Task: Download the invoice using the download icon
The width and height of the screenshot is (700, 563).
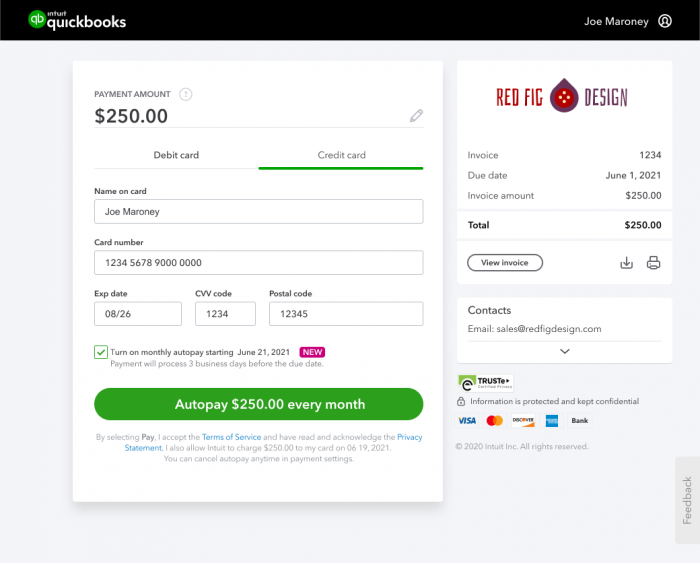Action: click(626, 263)
